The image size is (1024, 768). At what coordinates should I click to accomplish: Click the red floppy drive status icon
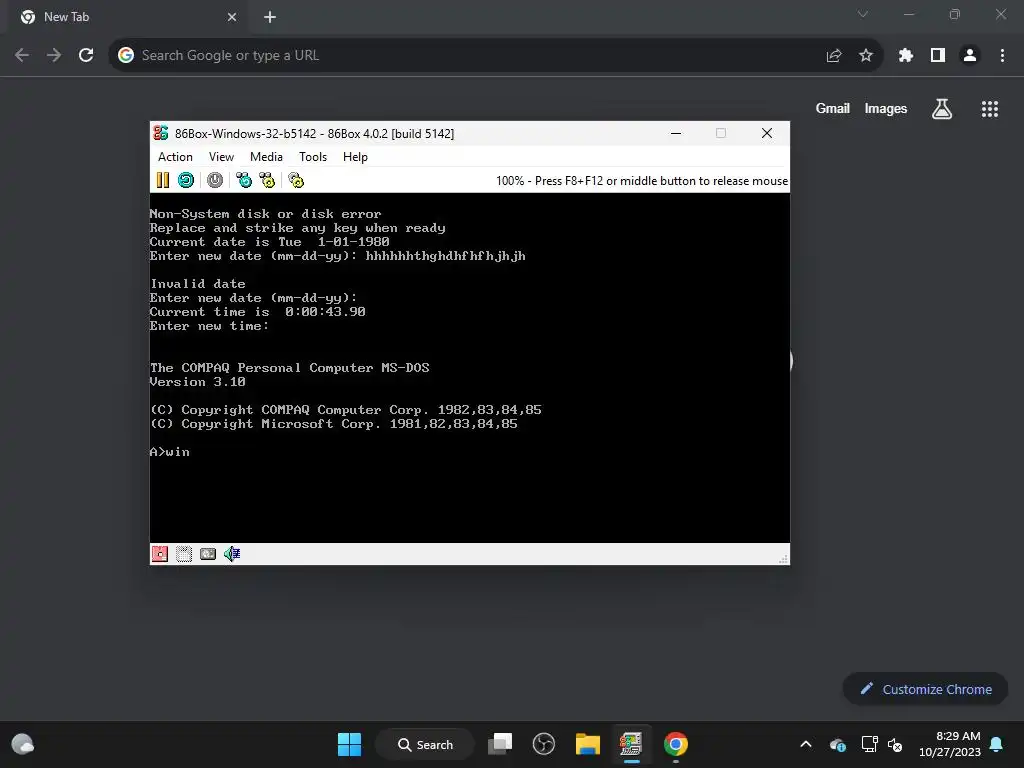(160, 554)
